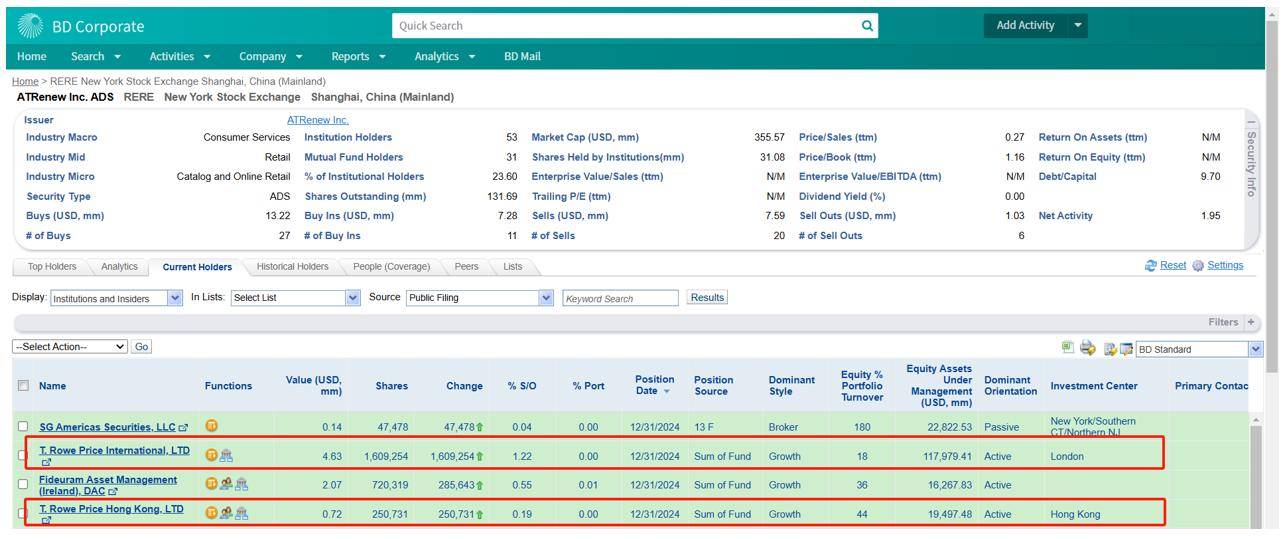Click the plus icon next to Filters
The width and height of the screenshot is (1286, 539).
[x=1250, y=322]
